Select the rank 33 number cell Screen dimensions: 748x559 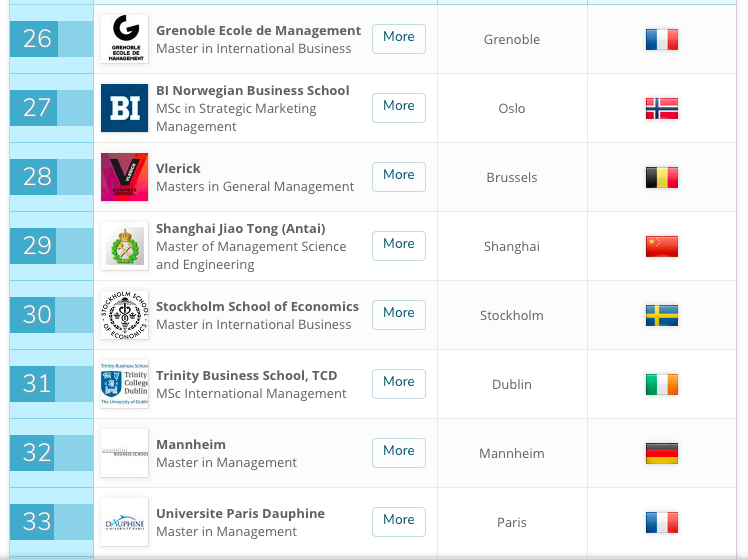[37, 521]
